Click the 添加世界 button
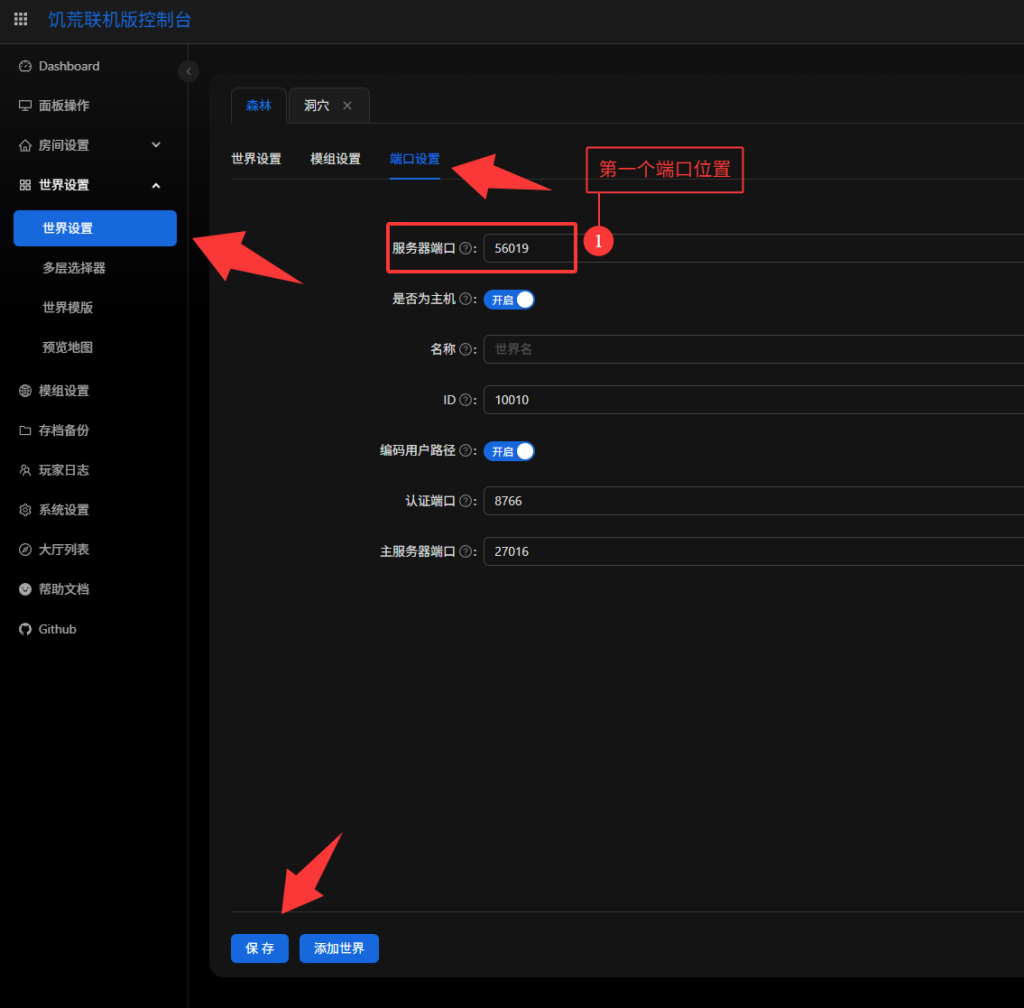1024x1008 pixels. (x=339, y=948)
